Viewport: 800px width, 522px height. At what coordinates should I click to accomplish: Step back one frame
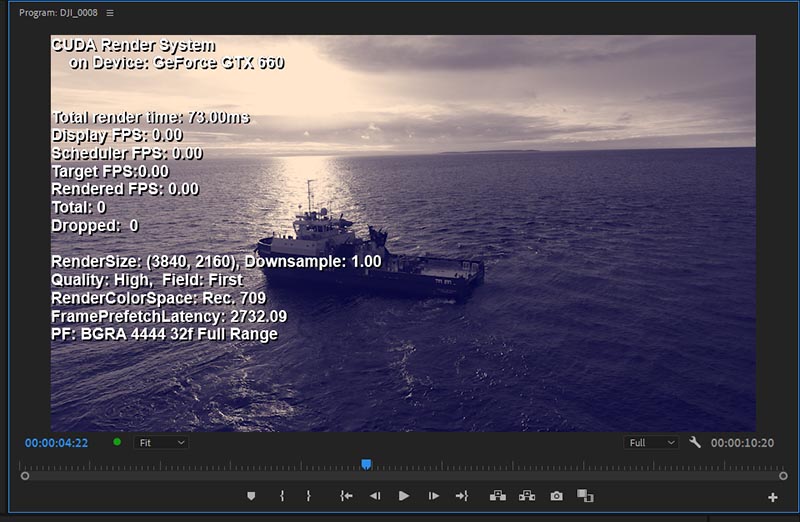tap(375, 496)
